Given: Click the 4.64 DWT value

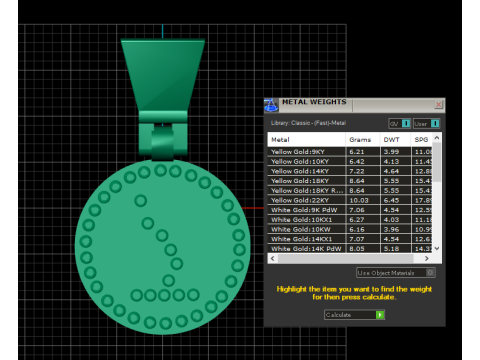Looking at the screenshot, I should 391,171.
